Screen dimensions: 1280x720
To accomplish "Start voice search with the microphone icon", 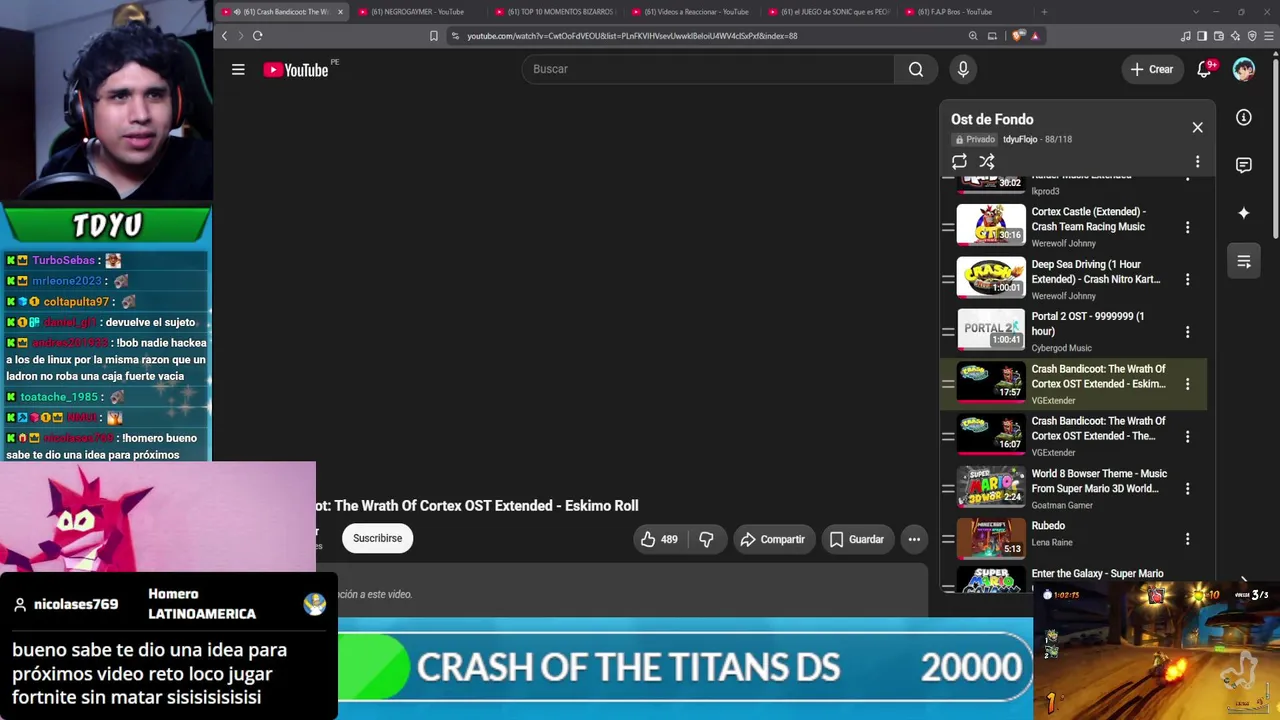I will pos(963,69).
